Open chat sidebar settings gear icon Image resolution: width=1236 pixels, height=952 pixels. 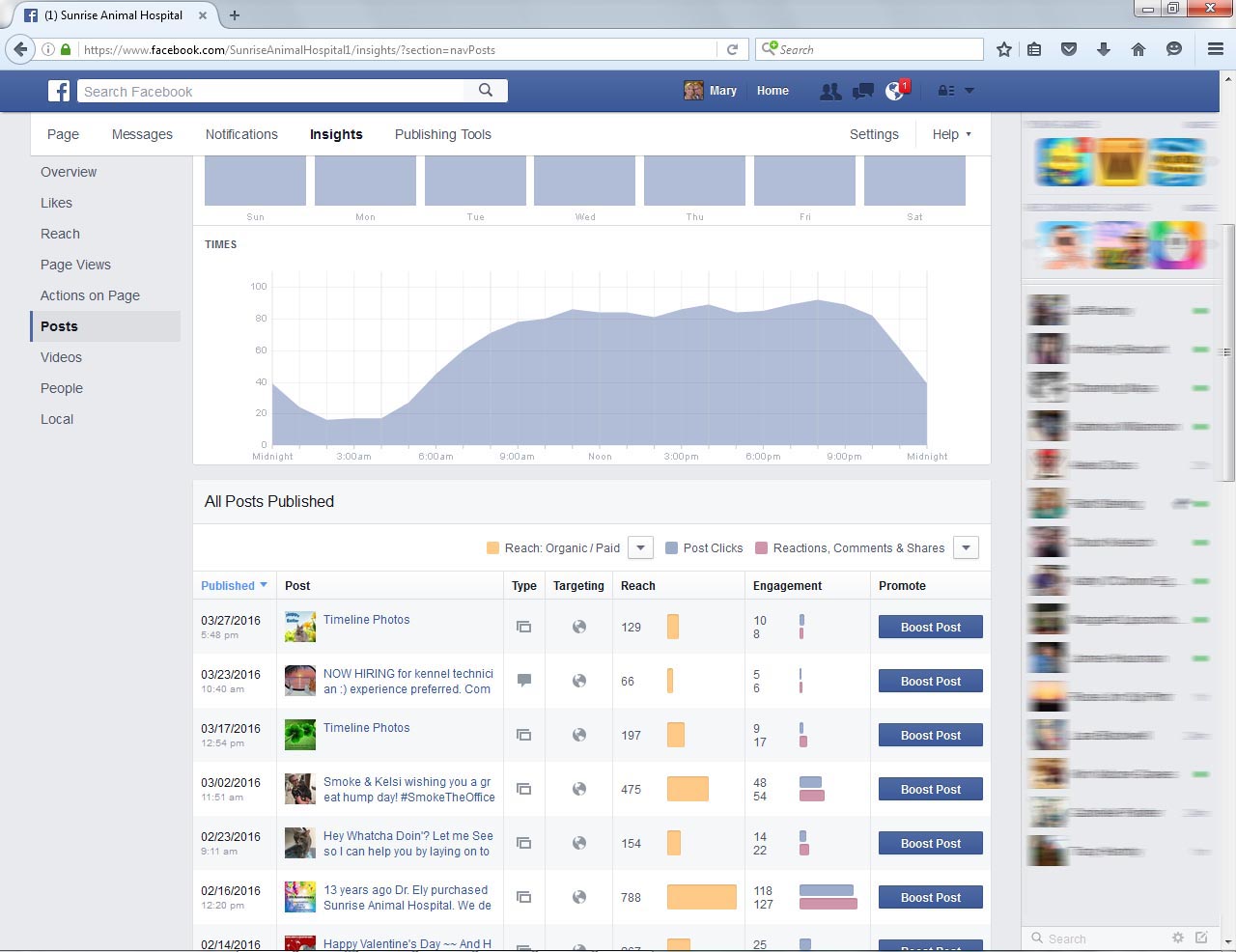pyautogui.click(x=1177, y=938)
